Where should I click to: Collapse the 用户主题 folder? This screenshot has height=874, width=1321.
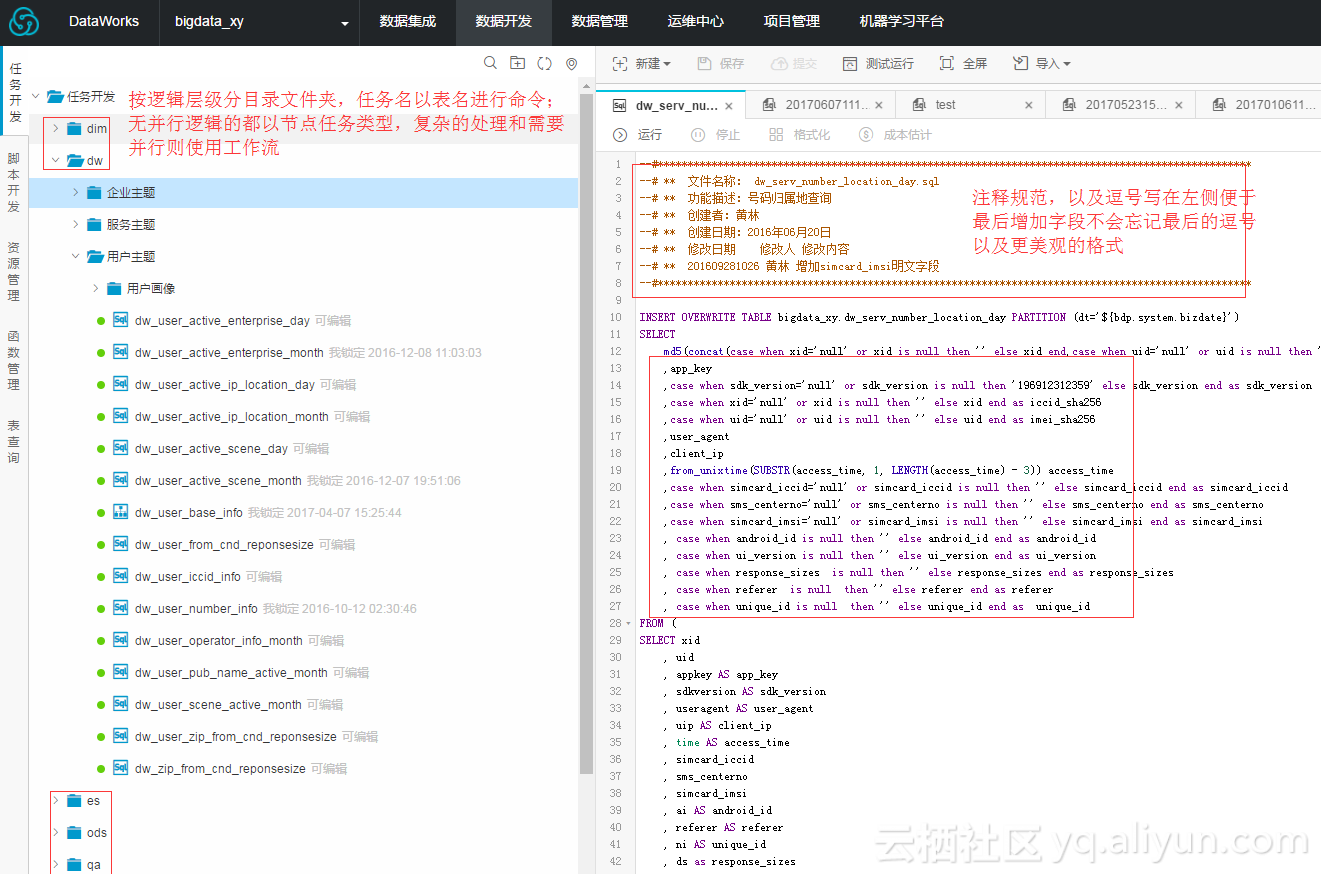coord(75,256)
